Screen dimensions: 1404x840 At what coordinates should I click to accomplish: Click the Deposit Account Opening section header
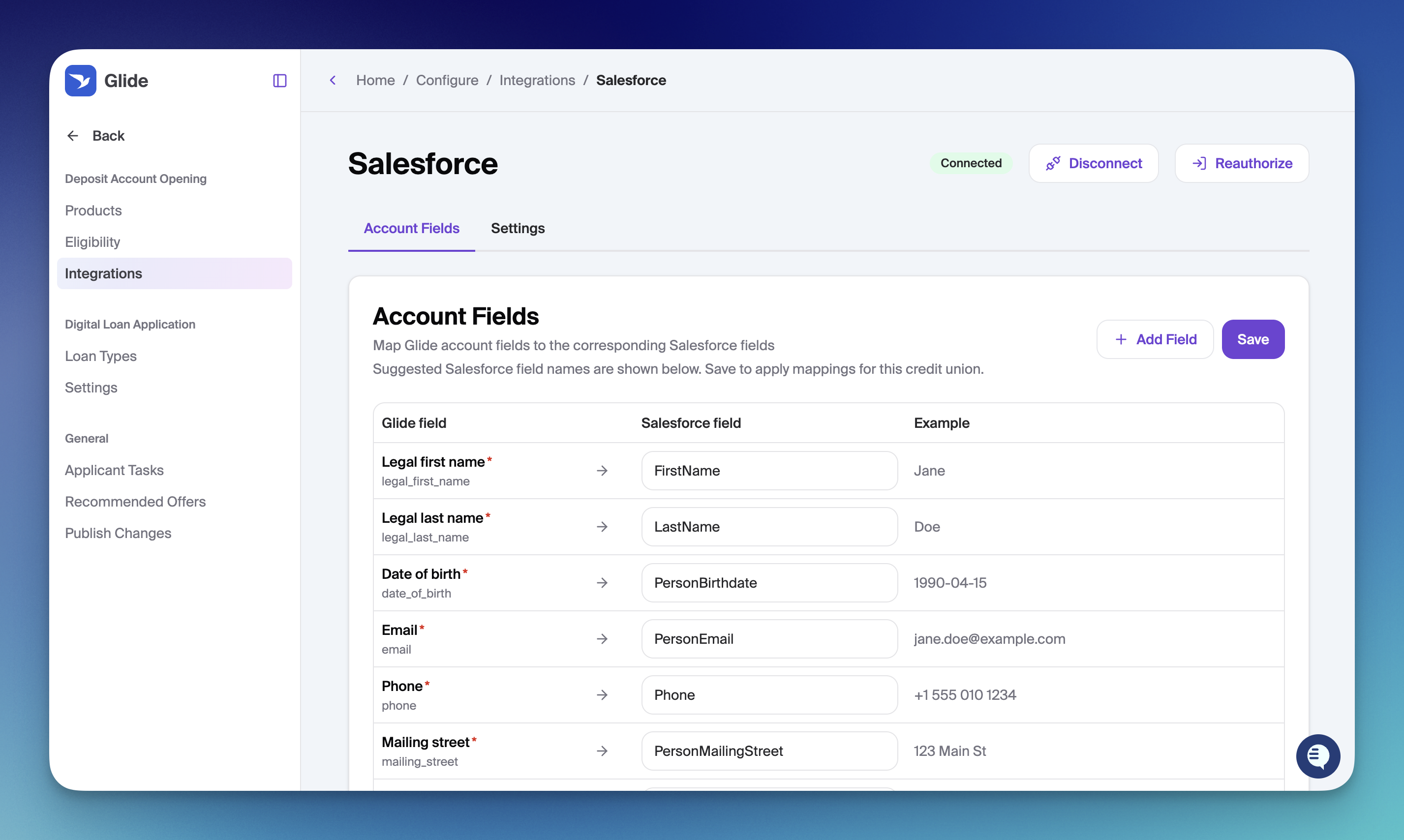pyautogui.click(x=136, y=179)
